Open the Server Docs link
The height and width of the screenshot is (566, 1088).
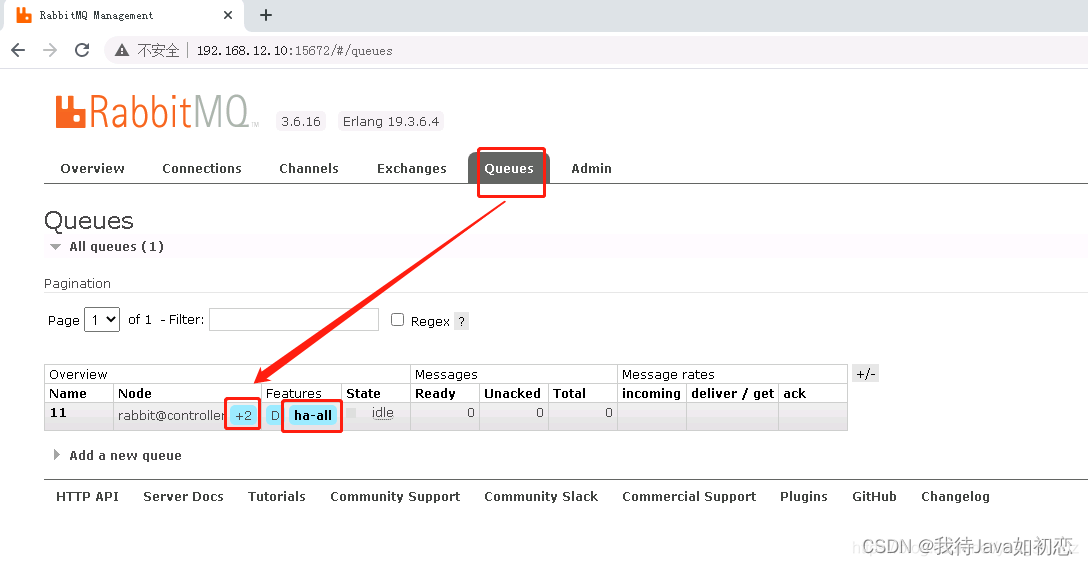tap(183, 497)
